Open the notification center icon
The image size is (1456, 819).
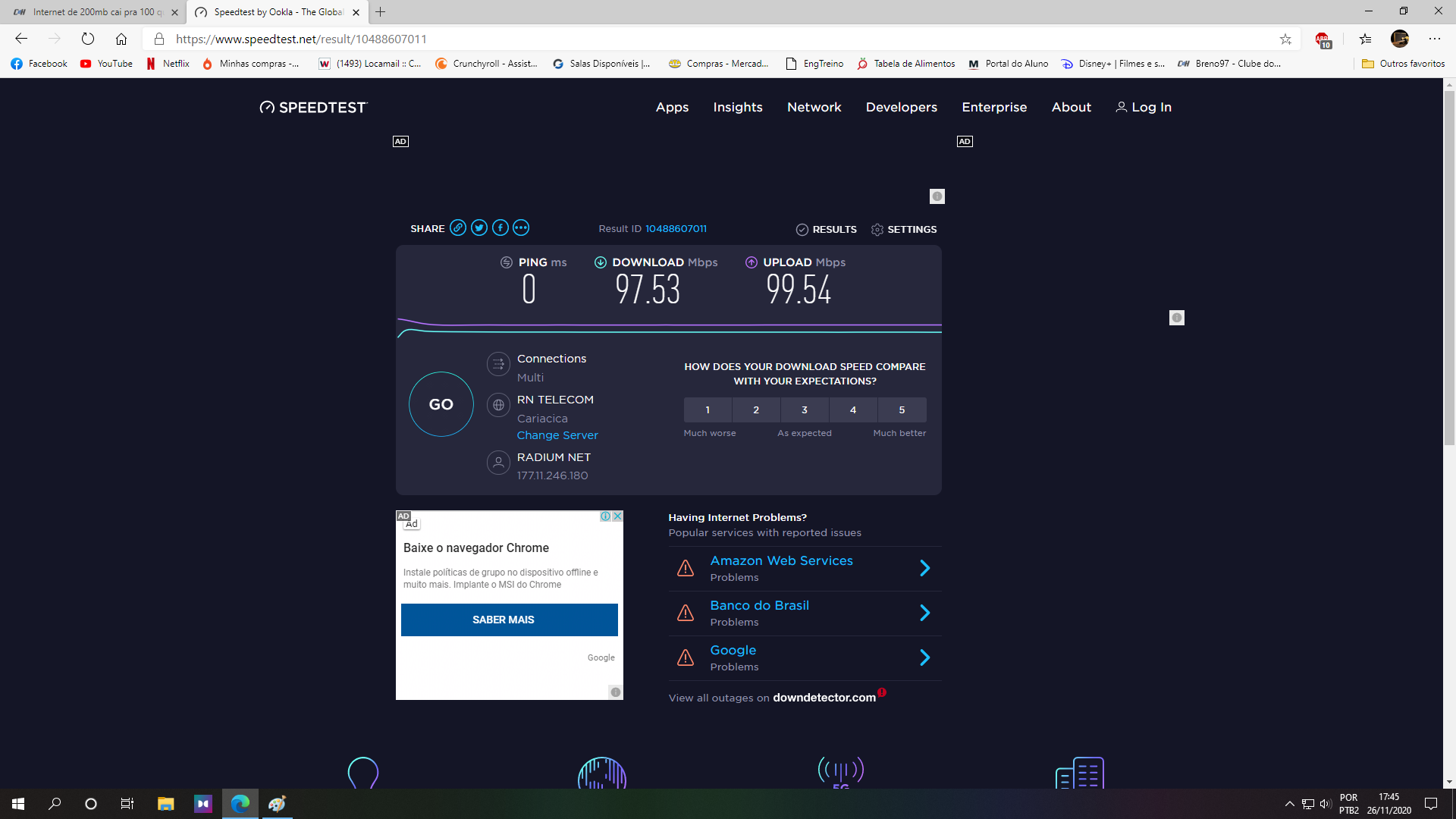pos(1431,804)
